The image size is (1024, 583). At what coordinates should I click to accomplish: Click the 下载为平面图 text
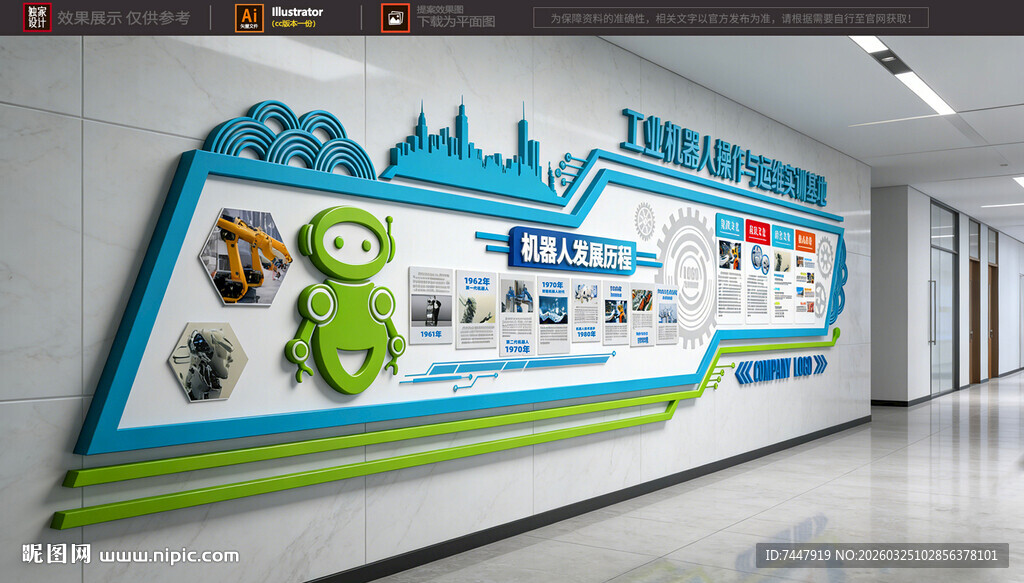point(456,22)
